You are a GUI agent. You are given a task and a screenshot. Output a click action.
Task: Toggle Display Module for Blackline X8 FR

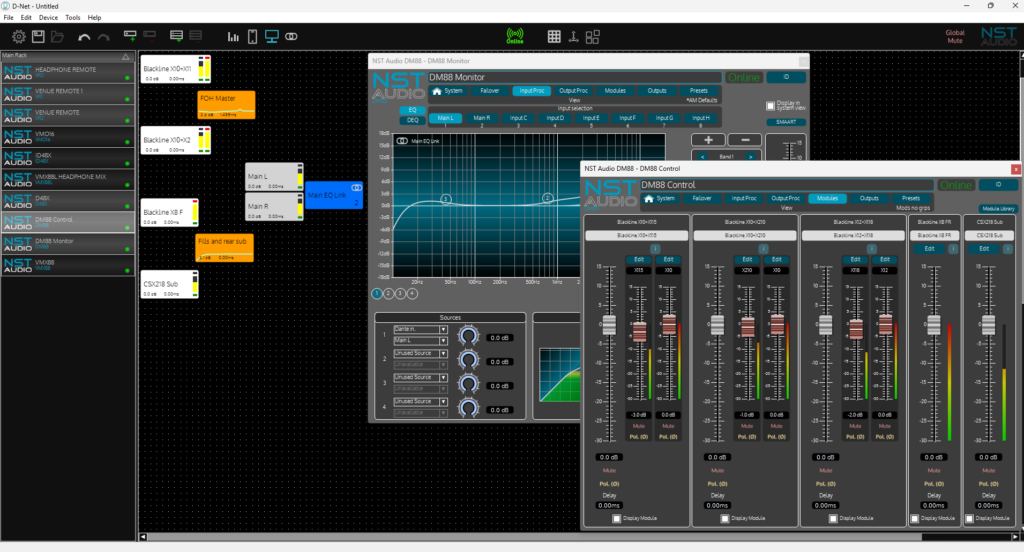[x=915, y=519]
